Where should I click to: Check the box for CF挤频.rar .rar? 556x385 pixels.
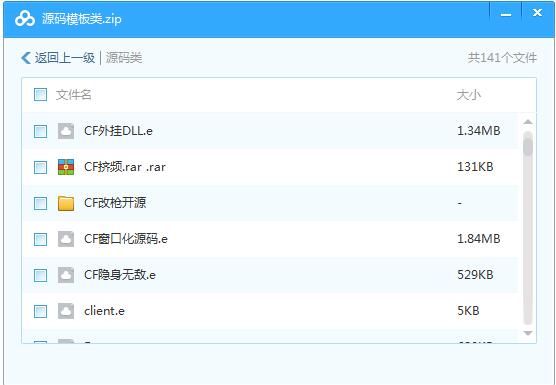click(x=40, y=167)
